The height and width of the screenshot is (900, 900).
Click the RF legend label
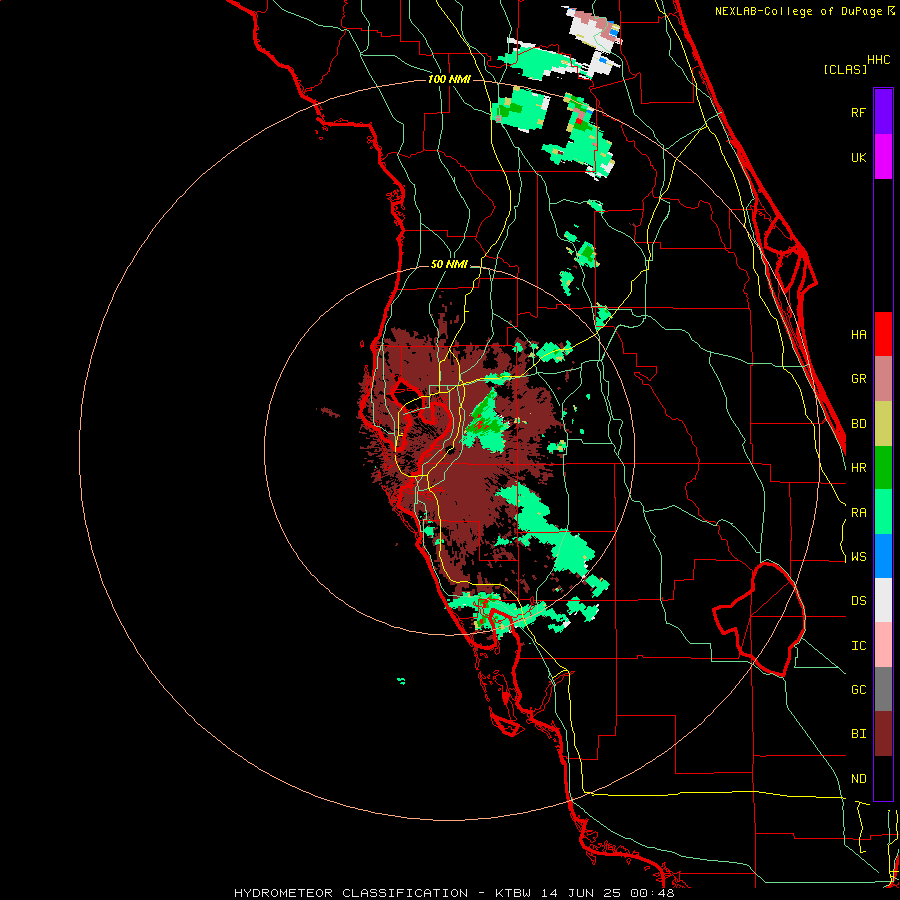[858, 112]
